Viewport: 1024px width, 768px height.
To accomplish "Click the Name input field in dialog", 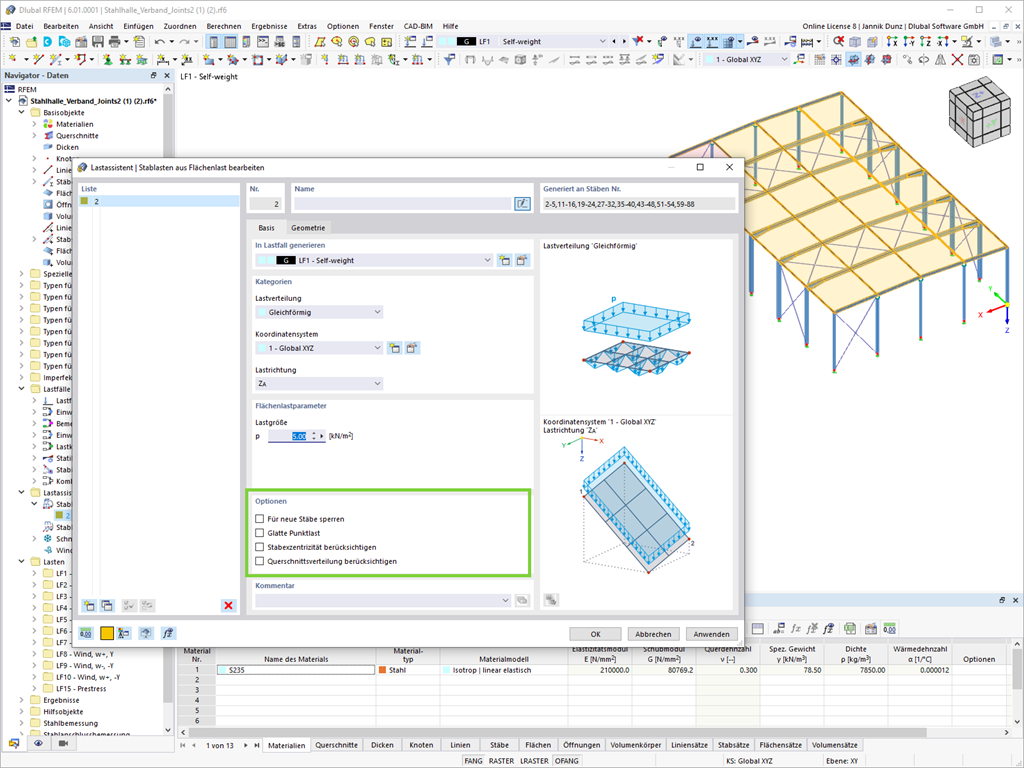I will click(402, 204).
